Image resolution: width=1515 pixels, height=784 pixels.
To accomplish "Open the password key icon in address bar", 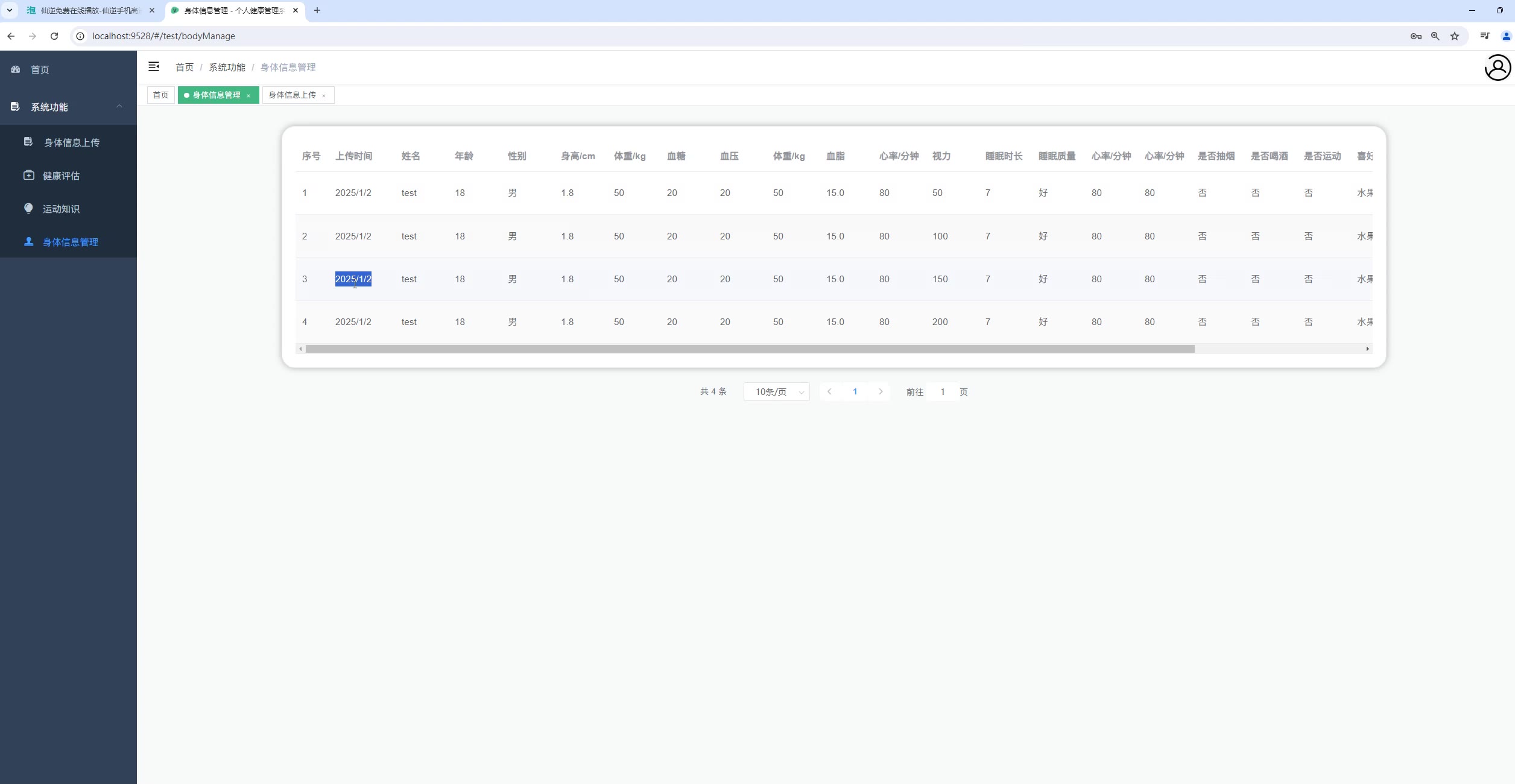I will point(1416,36).
